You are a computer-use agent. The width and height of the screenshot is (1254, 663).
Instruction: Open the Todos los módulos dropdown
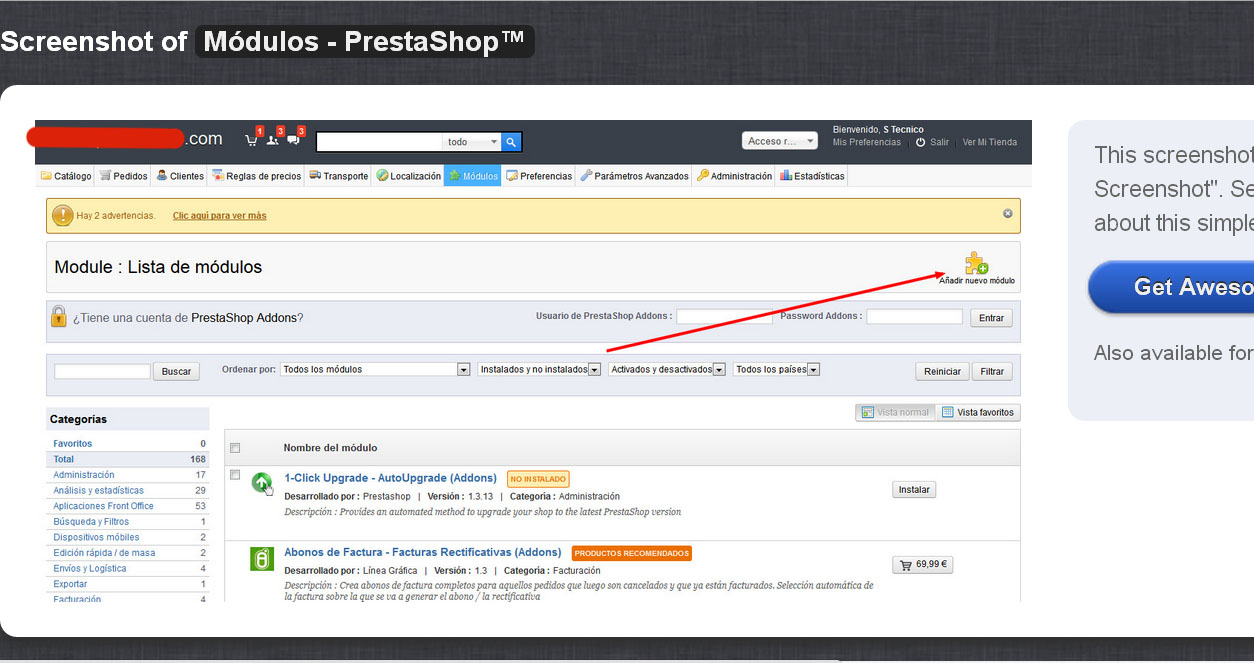point(375,370)
